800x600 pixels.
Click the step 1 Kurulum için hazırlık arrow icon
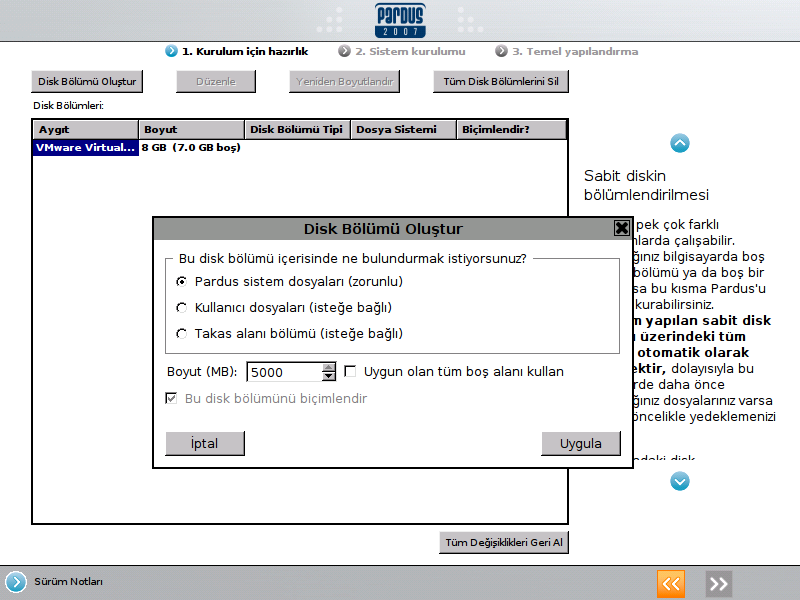(171, 51)
